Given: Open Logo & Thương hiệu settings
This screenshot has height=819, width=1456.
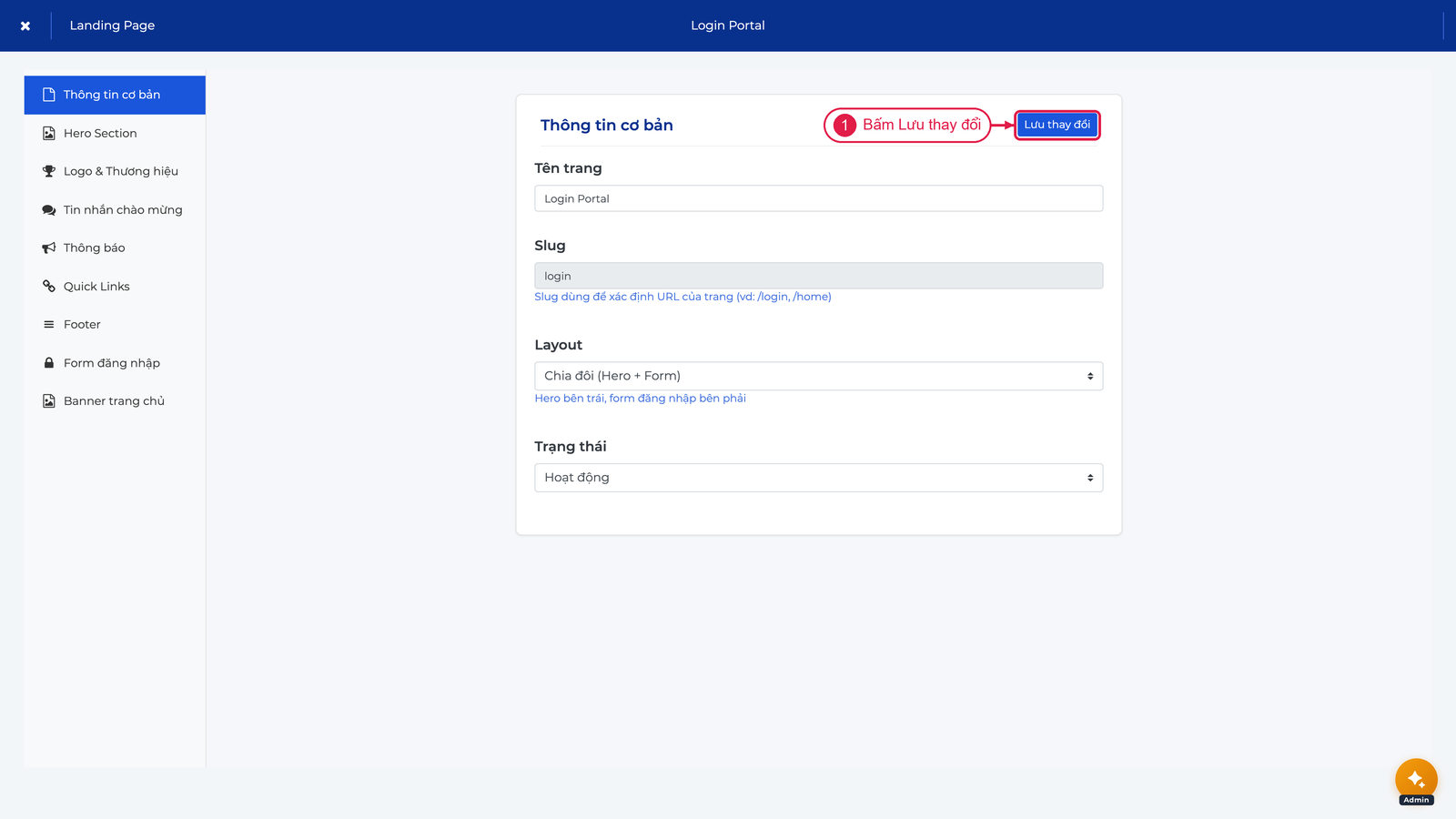Looking at the screenshot, I should coord(115,171).
